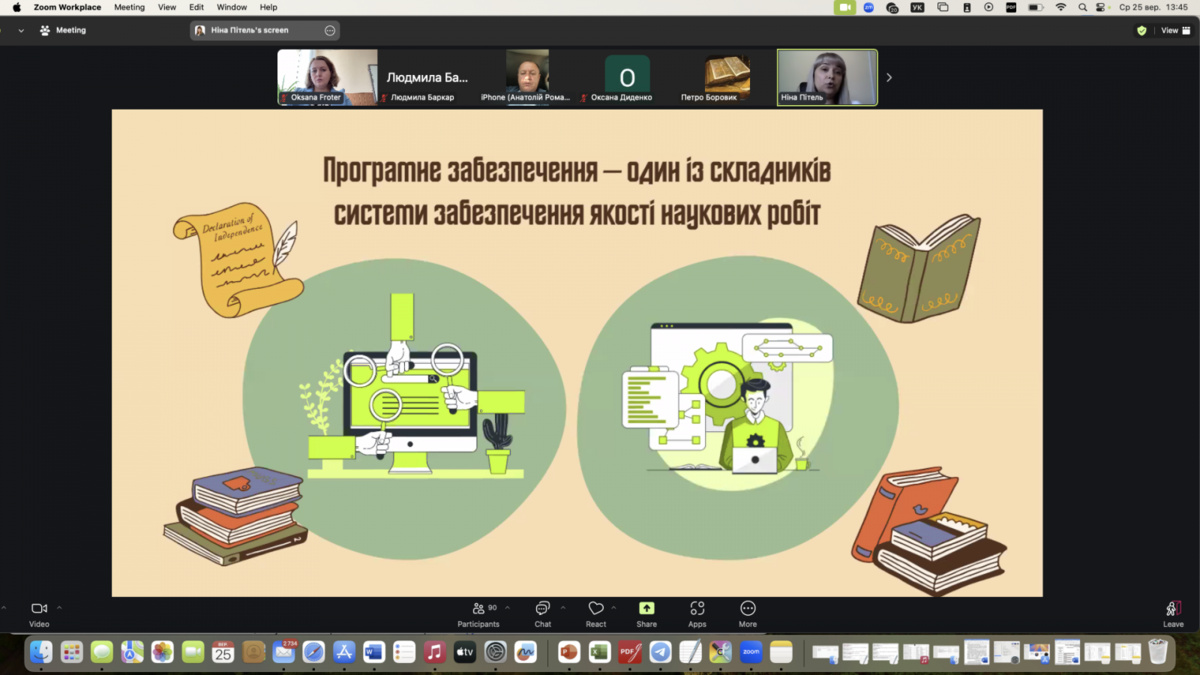The height and width of the screenshot is (675, 1200).
Task: Open the Zoom Workplace menu
Action: [x=67, y=7]
